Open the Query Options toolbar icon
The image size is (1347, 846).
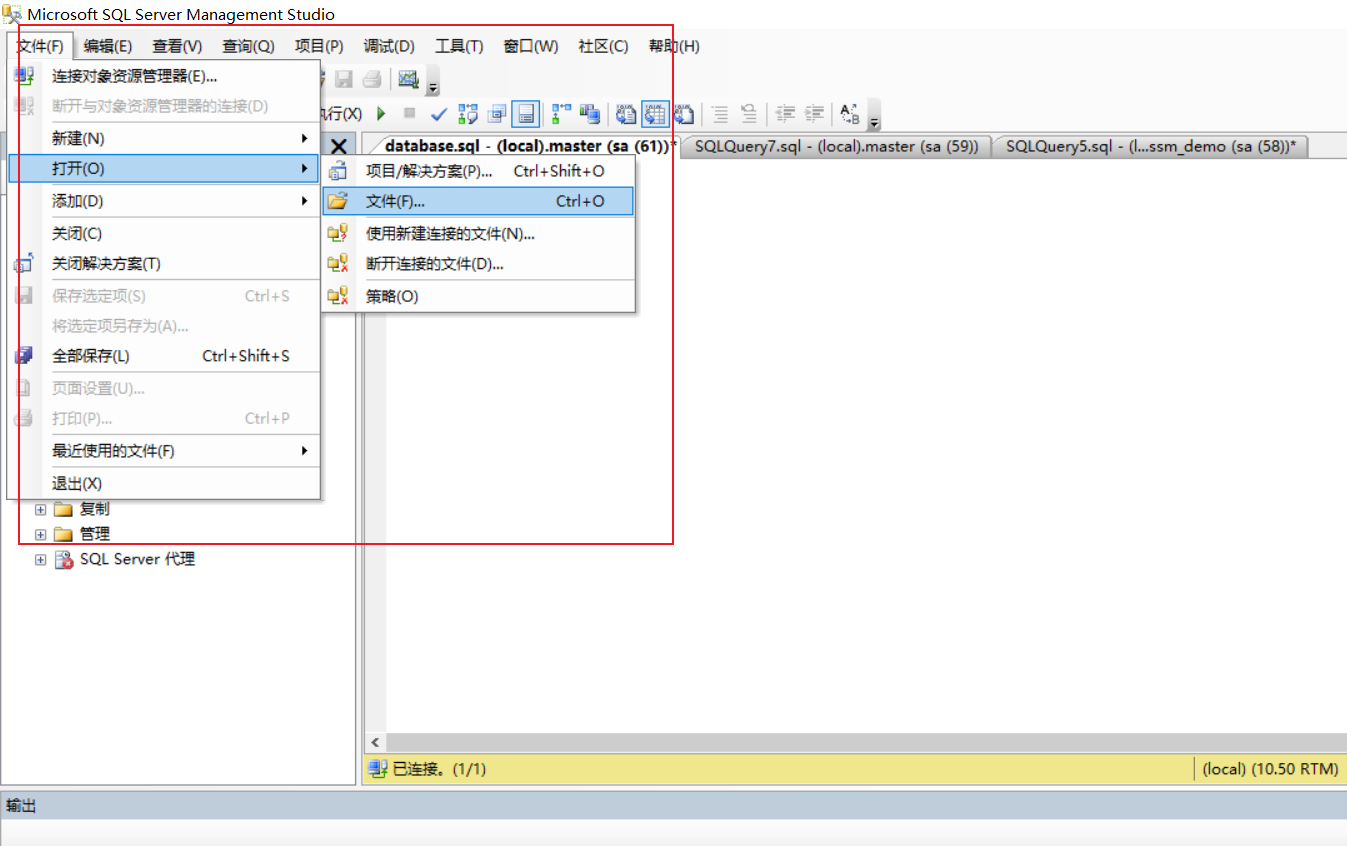[497, 114]
